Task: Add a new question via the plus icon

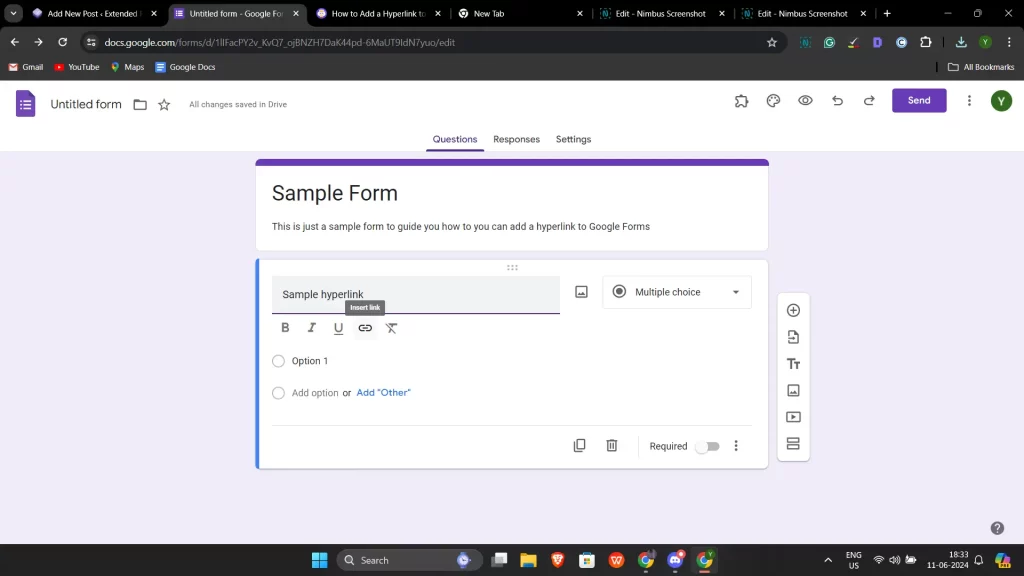Action: pyautogui.click(x=793, y=310)
